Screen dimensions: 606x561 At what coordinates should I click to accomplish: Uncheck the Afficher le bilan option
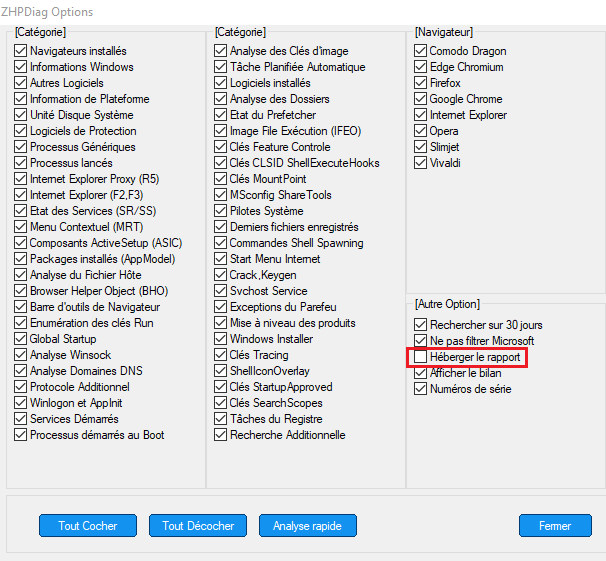click(421, 373)
